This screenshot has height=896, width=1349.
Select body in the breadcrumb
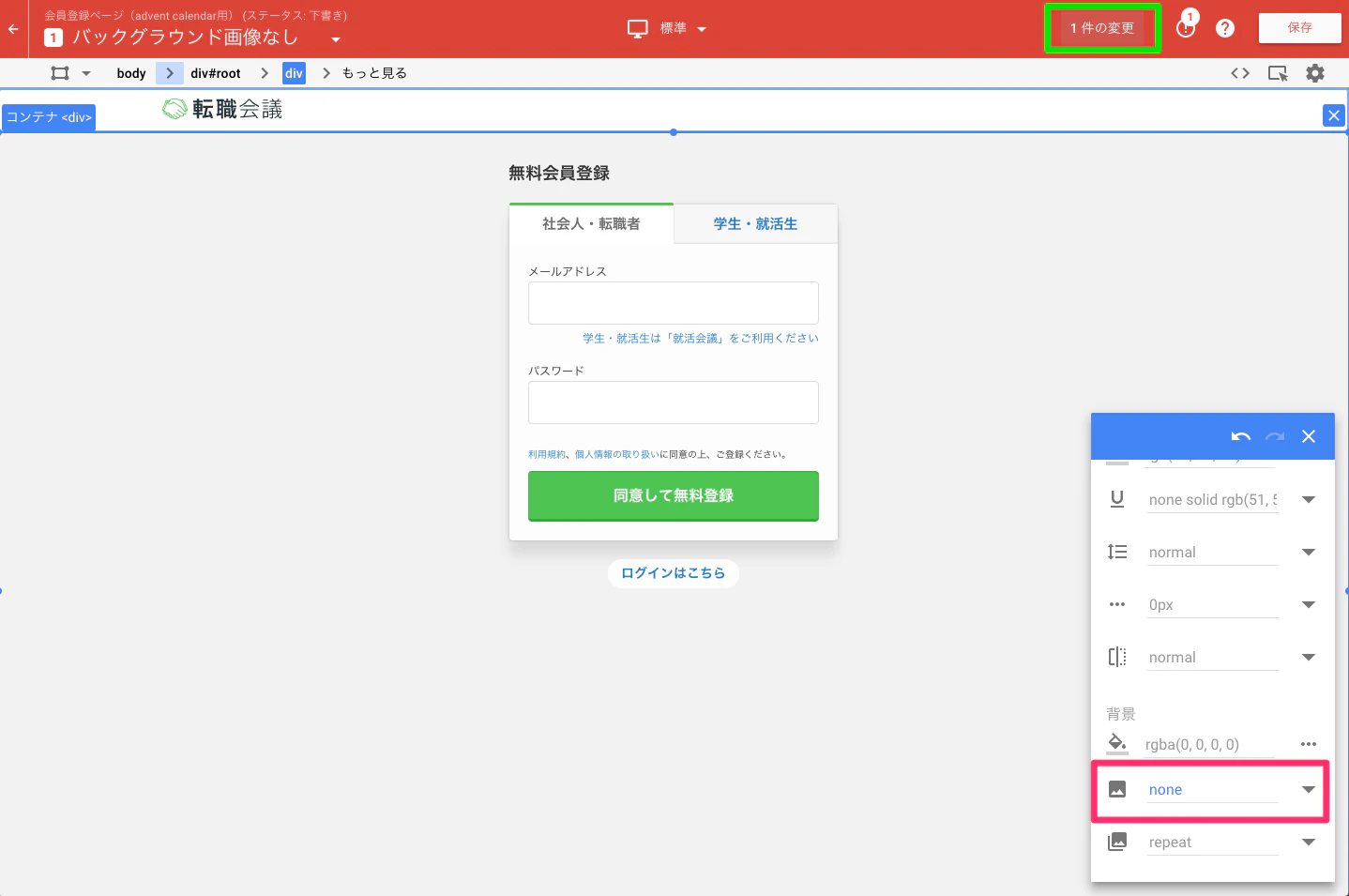(x=131, y=73)
